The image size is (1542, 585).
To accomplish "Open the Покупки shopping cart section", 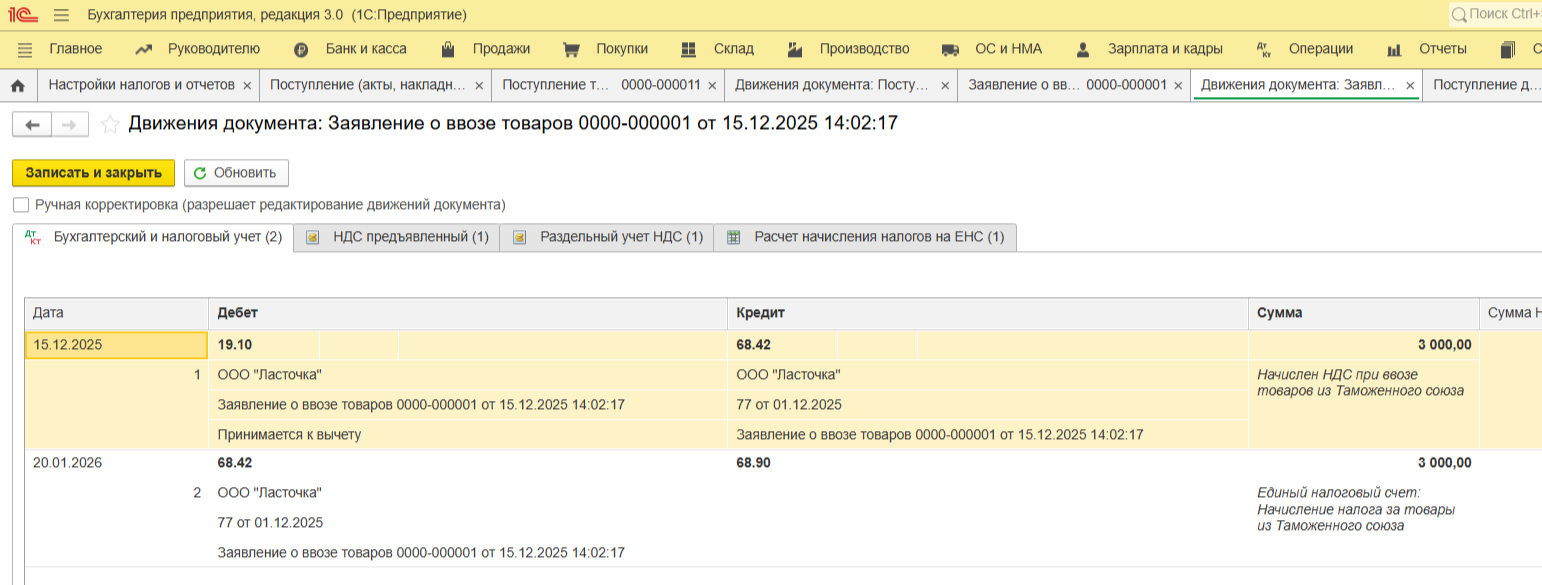I will [606, 49].
